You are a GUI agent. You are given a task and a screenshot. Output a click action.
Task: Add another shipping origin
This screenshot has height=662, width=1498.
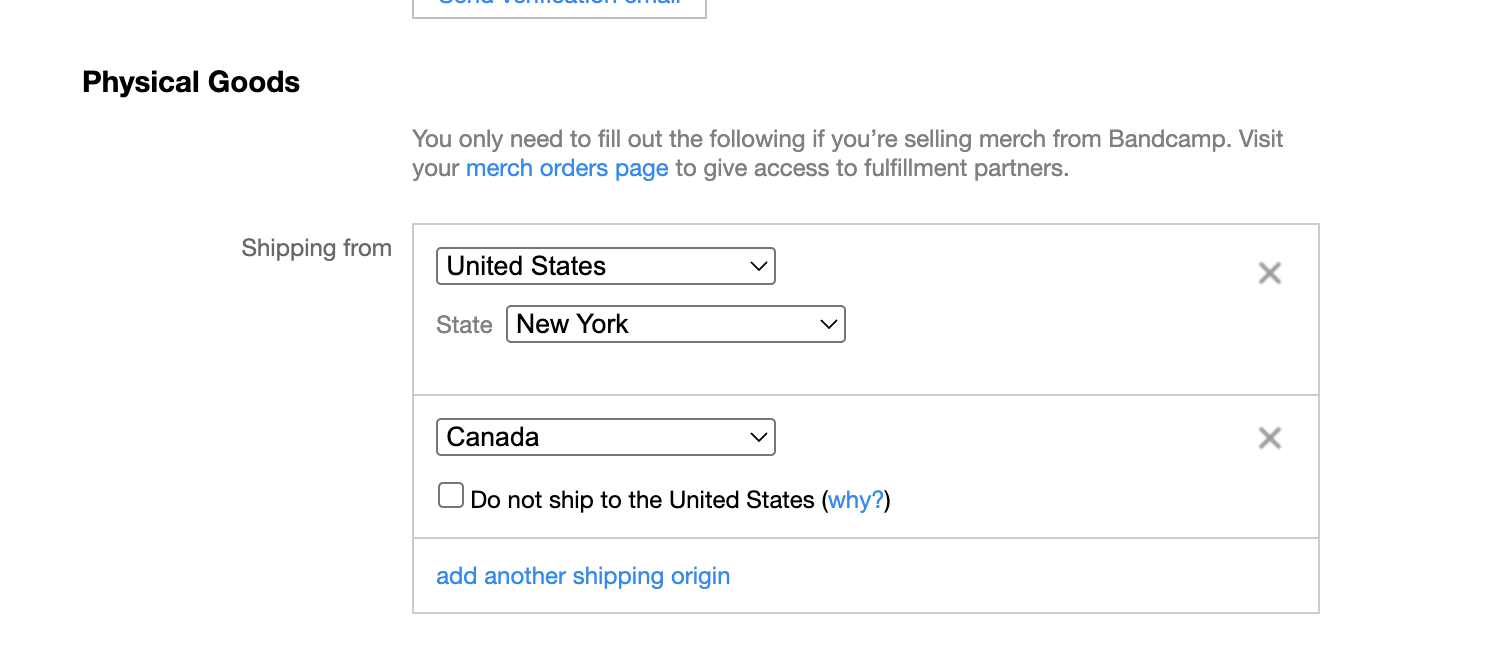tap(583, 576)
